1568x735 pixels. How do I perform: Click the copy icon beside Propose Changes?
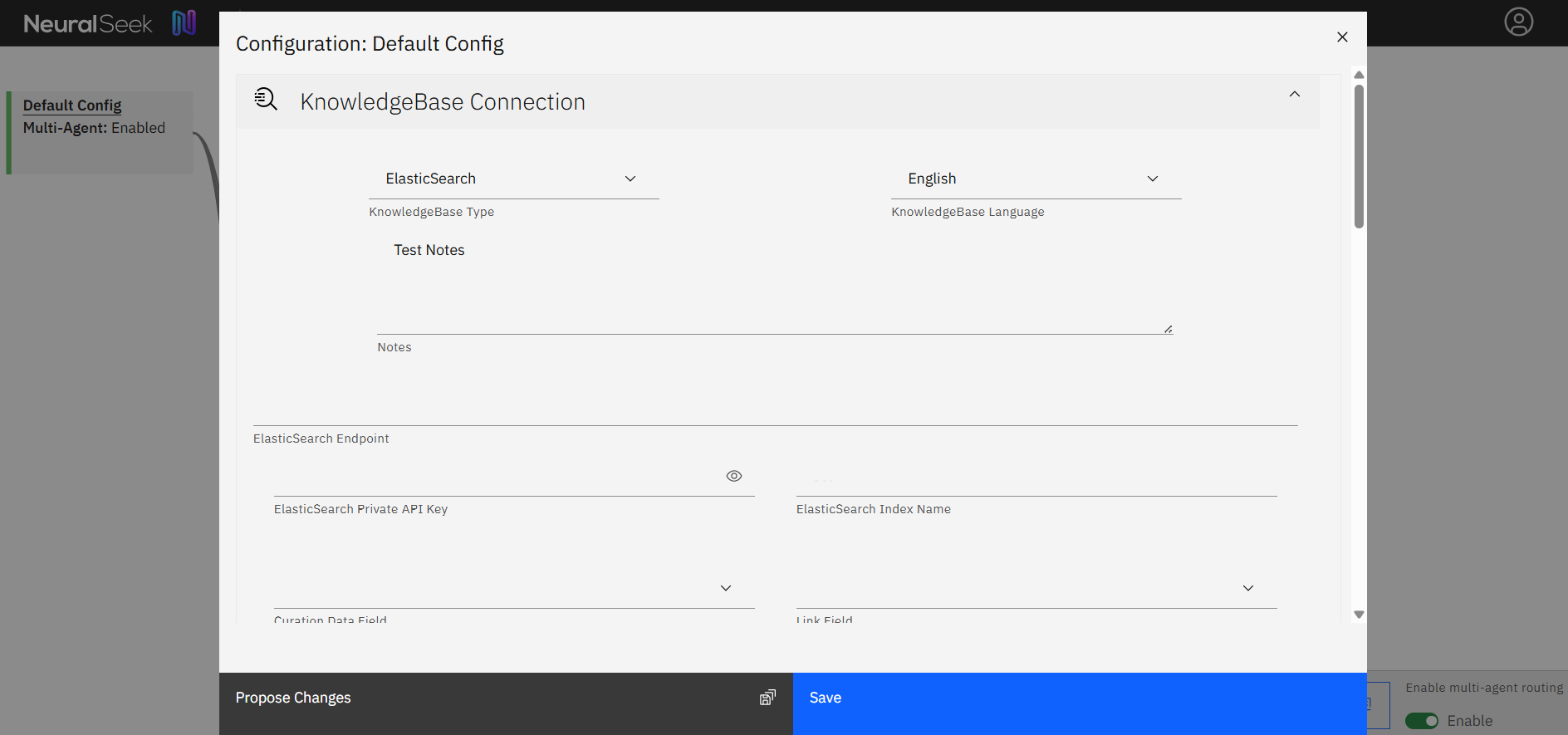coord(767,698)
